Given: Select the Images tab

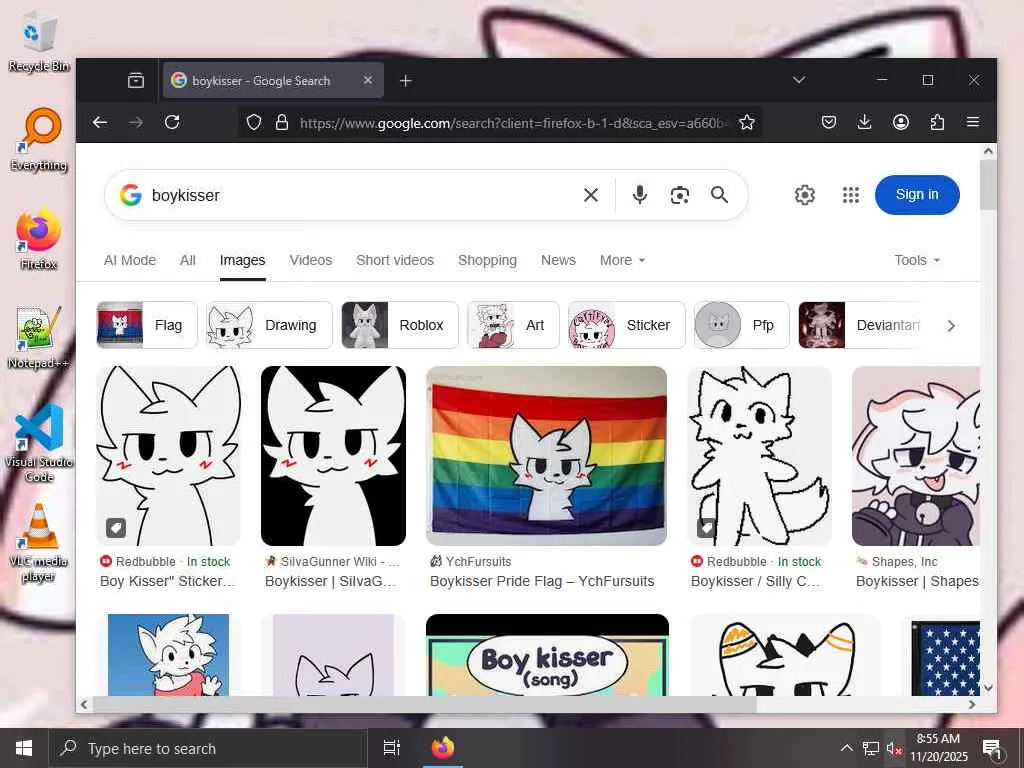Looking at the screenshot, I should click(242, 260).
